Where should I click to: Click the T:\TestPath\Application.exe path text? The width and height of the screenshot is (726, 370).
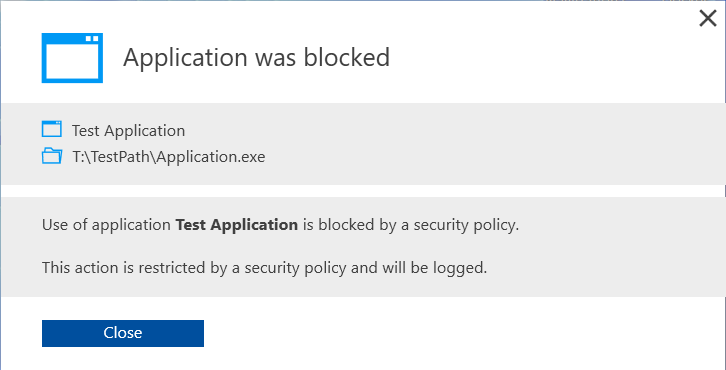click(x=169, y=157)
